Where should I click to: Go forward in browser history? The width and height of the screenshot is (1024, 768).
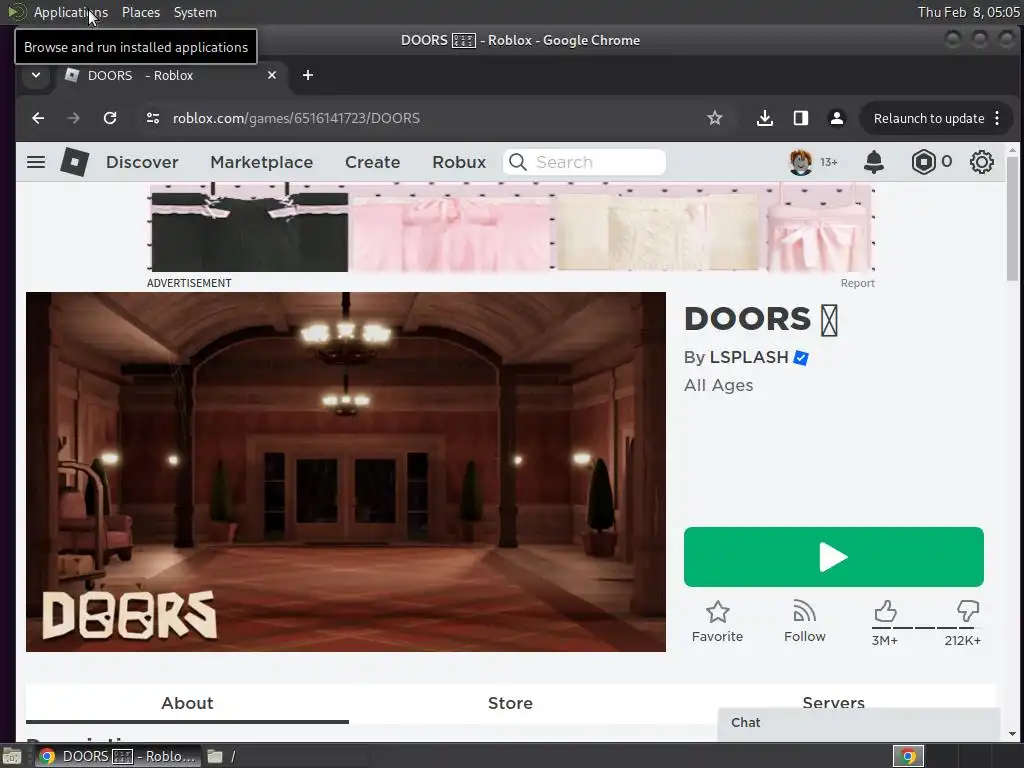point(74,118)
